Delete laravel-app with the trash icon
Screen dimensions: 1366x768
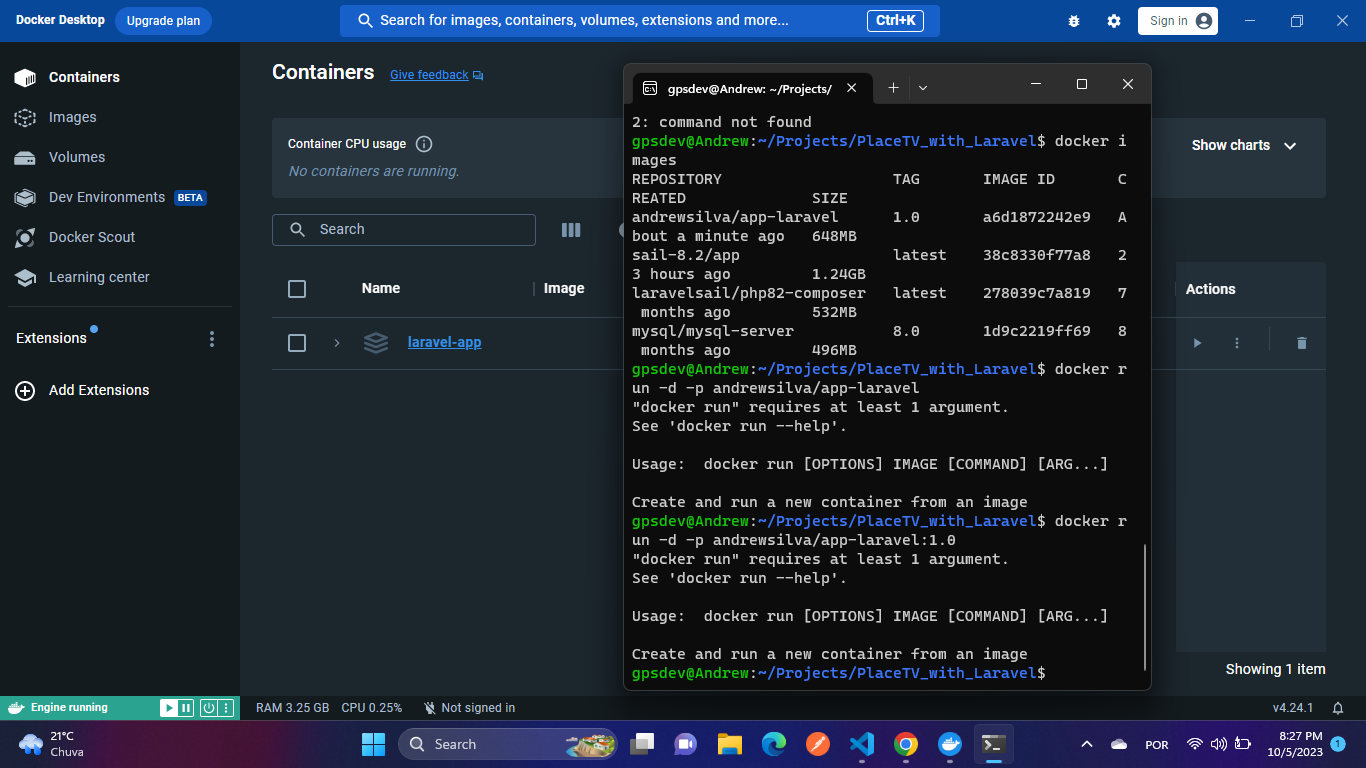point(1301,343)
